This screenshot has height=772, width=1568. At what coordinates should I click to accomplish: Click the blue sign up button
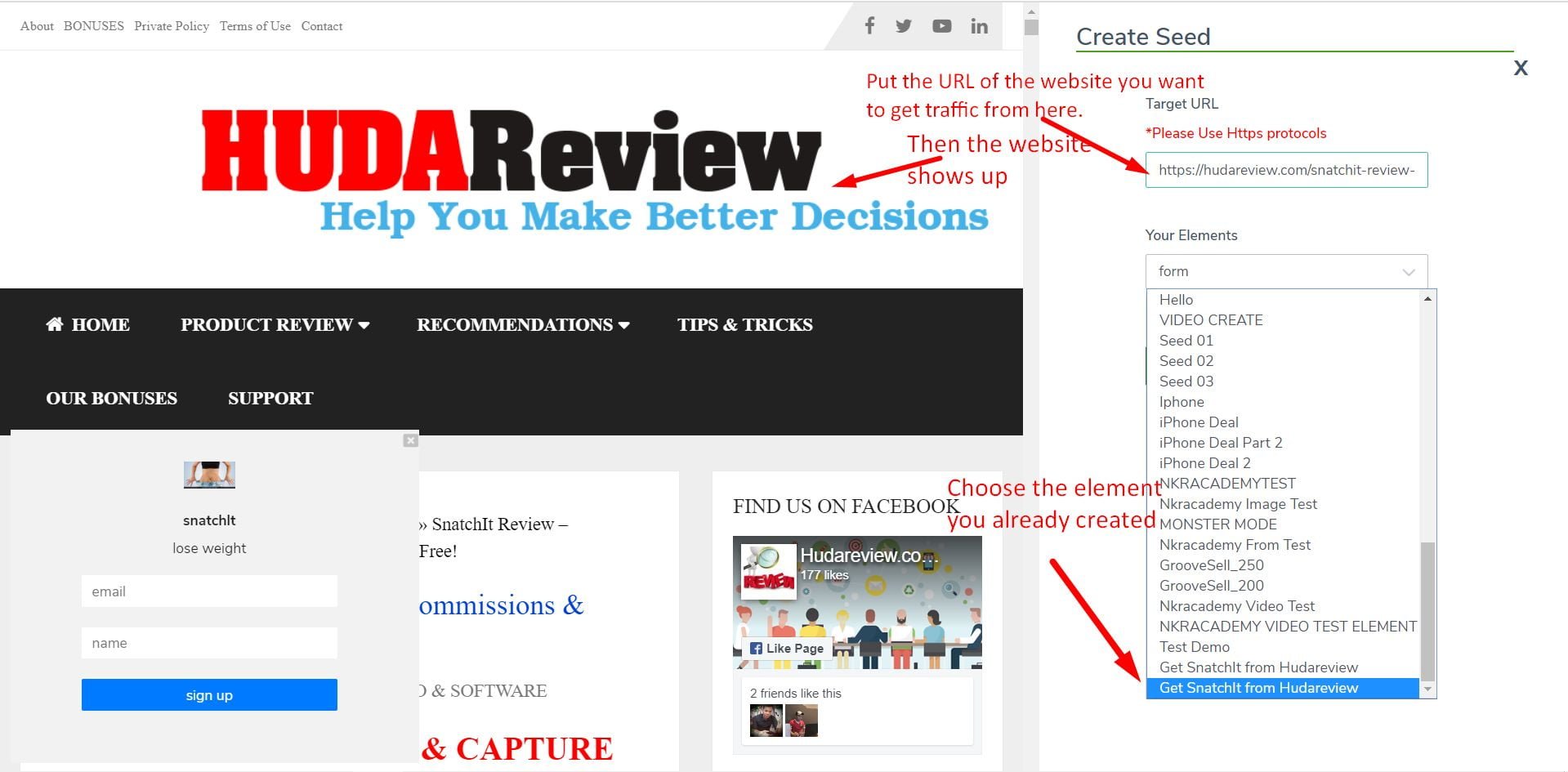209,695
